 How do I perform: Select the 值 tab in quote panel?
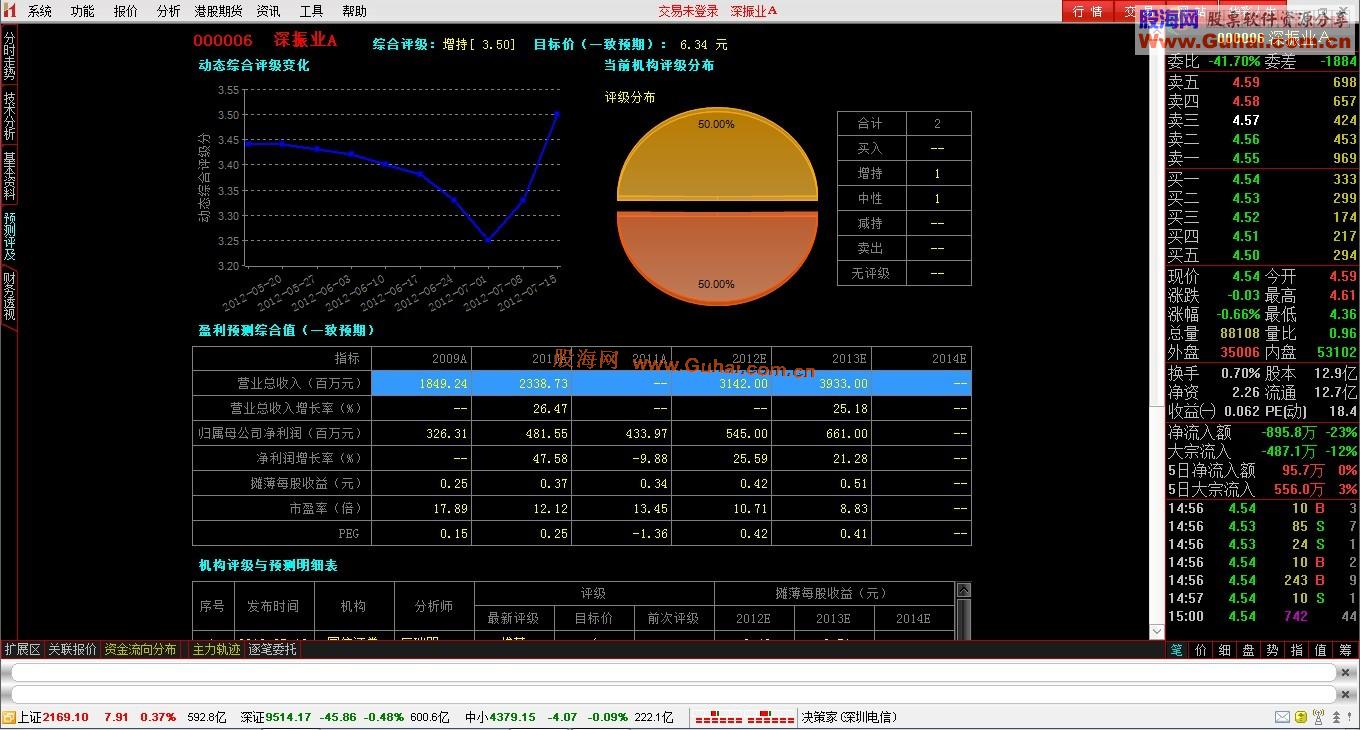click(1320, 649)
